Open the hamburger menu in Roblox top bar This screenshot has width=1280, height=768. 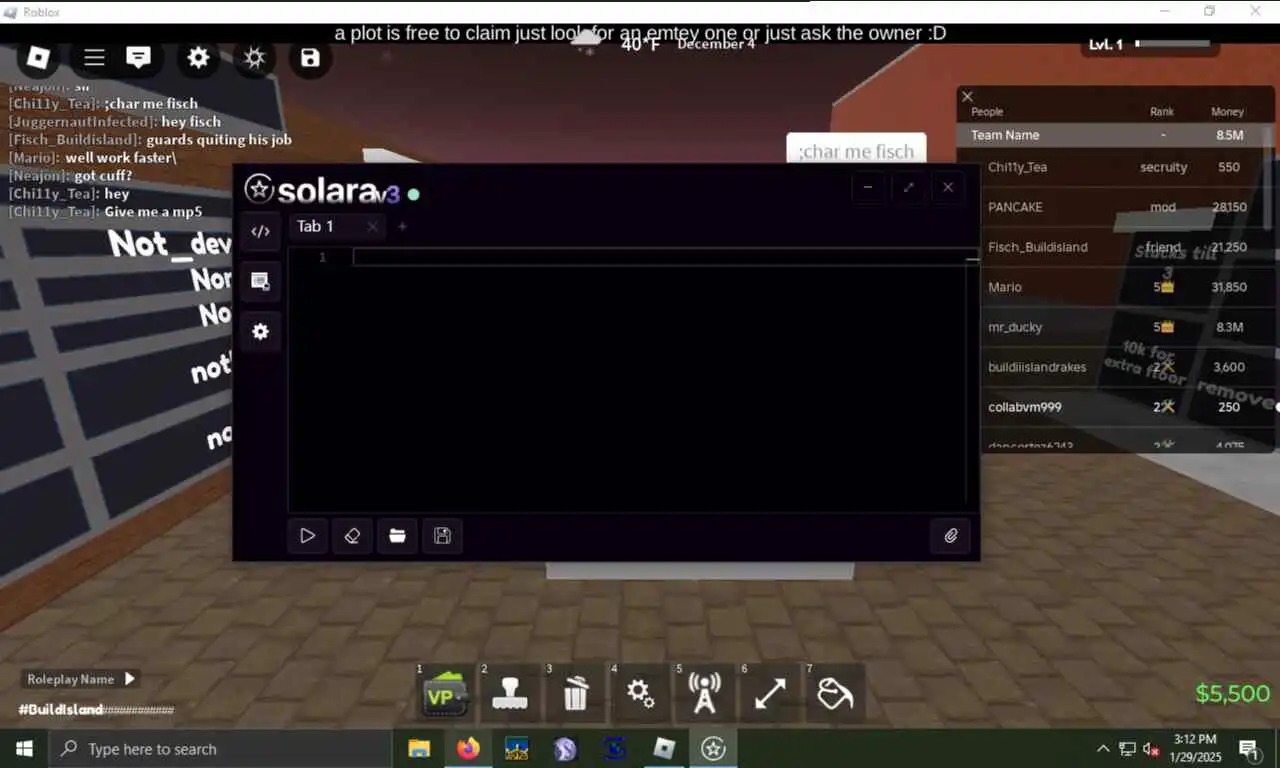click(x=94, y=57)
